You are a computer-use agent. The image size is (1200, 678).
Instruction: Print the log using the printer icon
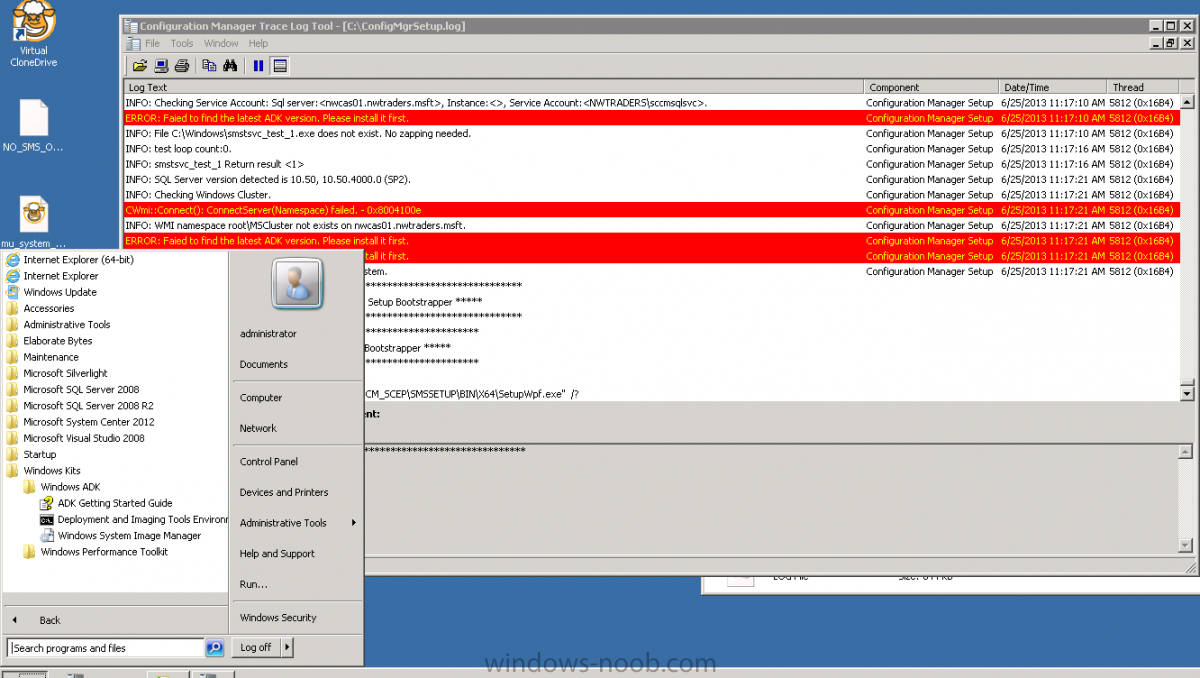[181, 66]
